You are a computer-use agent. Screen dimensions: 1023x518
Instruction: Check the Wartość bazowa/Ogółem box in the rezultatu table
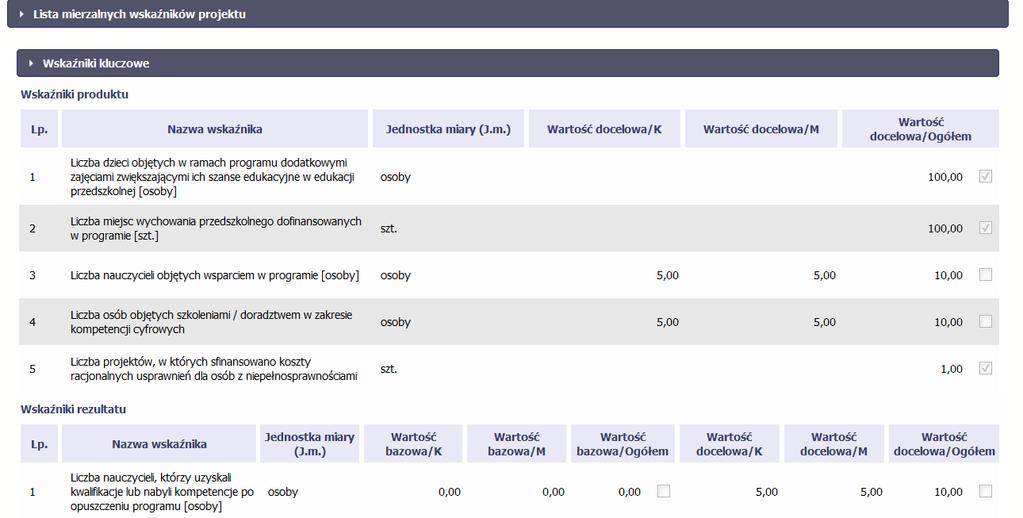664,491
